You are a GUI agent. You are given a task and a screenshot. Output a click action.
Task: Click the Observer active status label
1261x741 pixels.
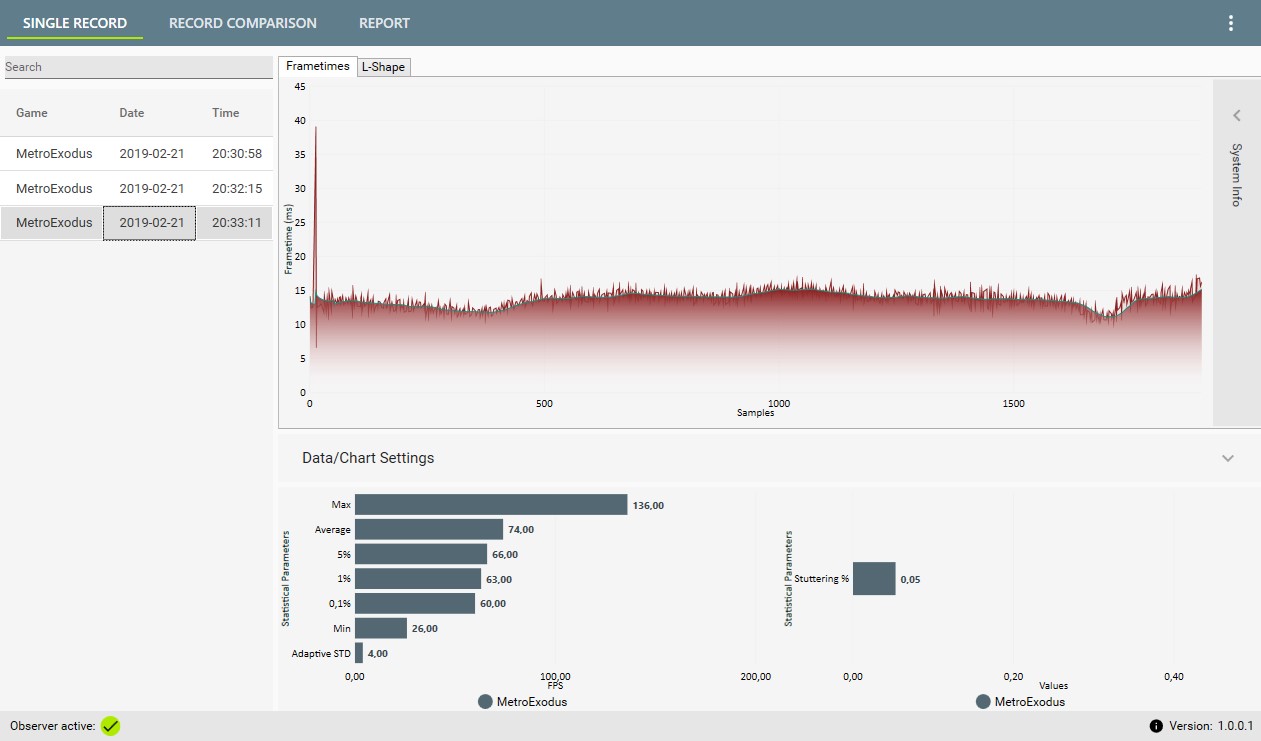pyautogui.click(x=52, y=726)
